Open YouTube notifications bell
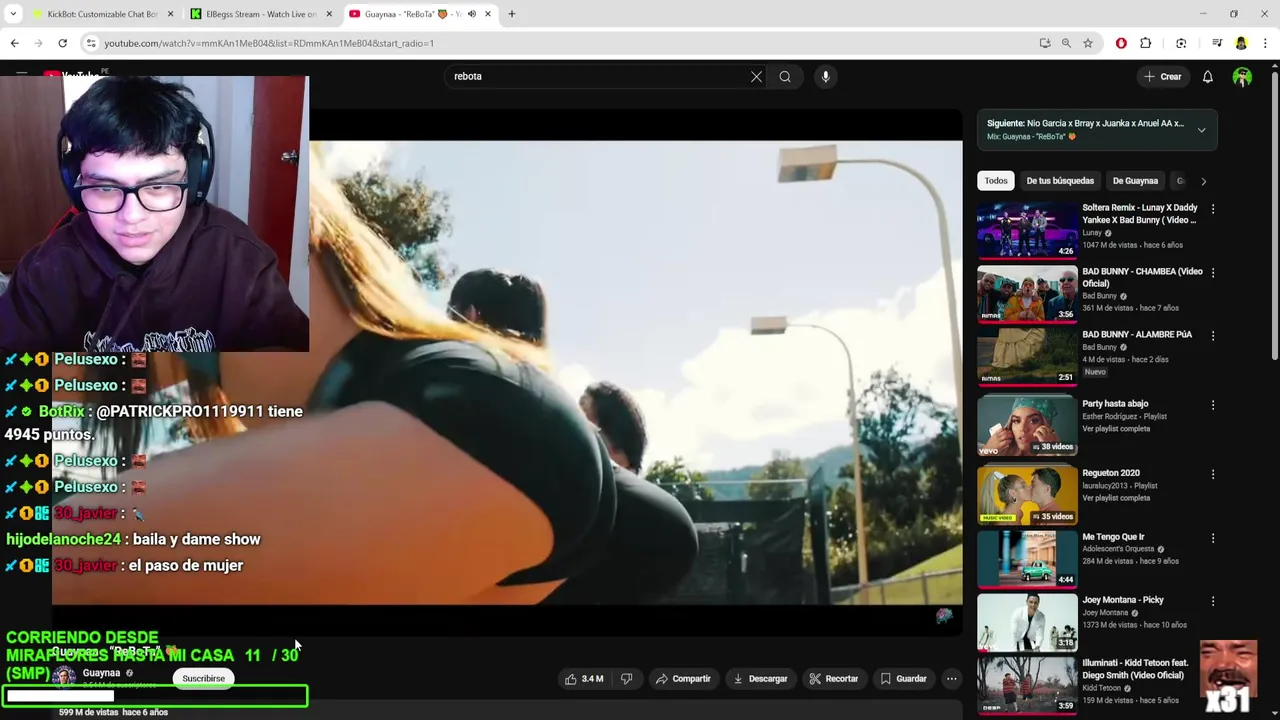This screenshot has height=720, width=1280. click(x=1207, y=76)
